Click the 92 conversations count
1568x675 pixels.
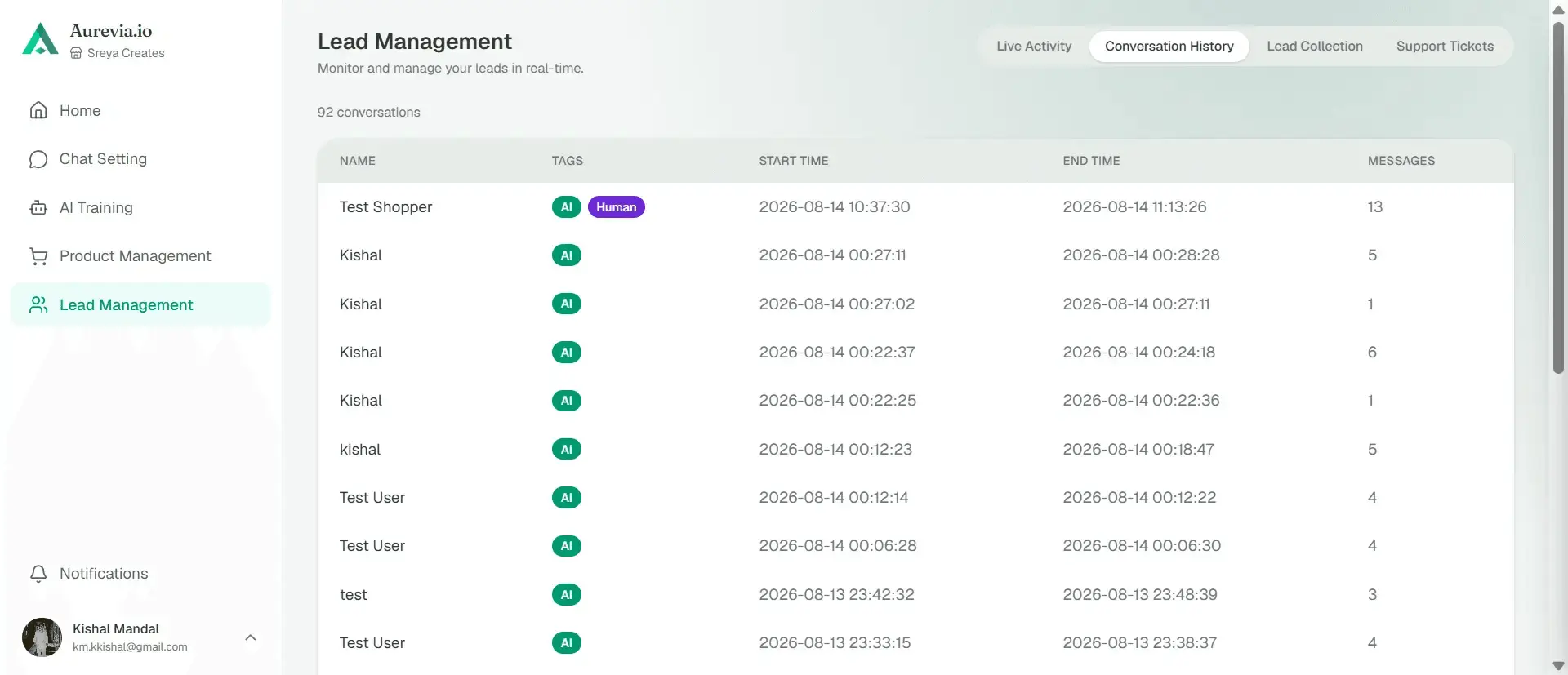[x=369, y=113]
